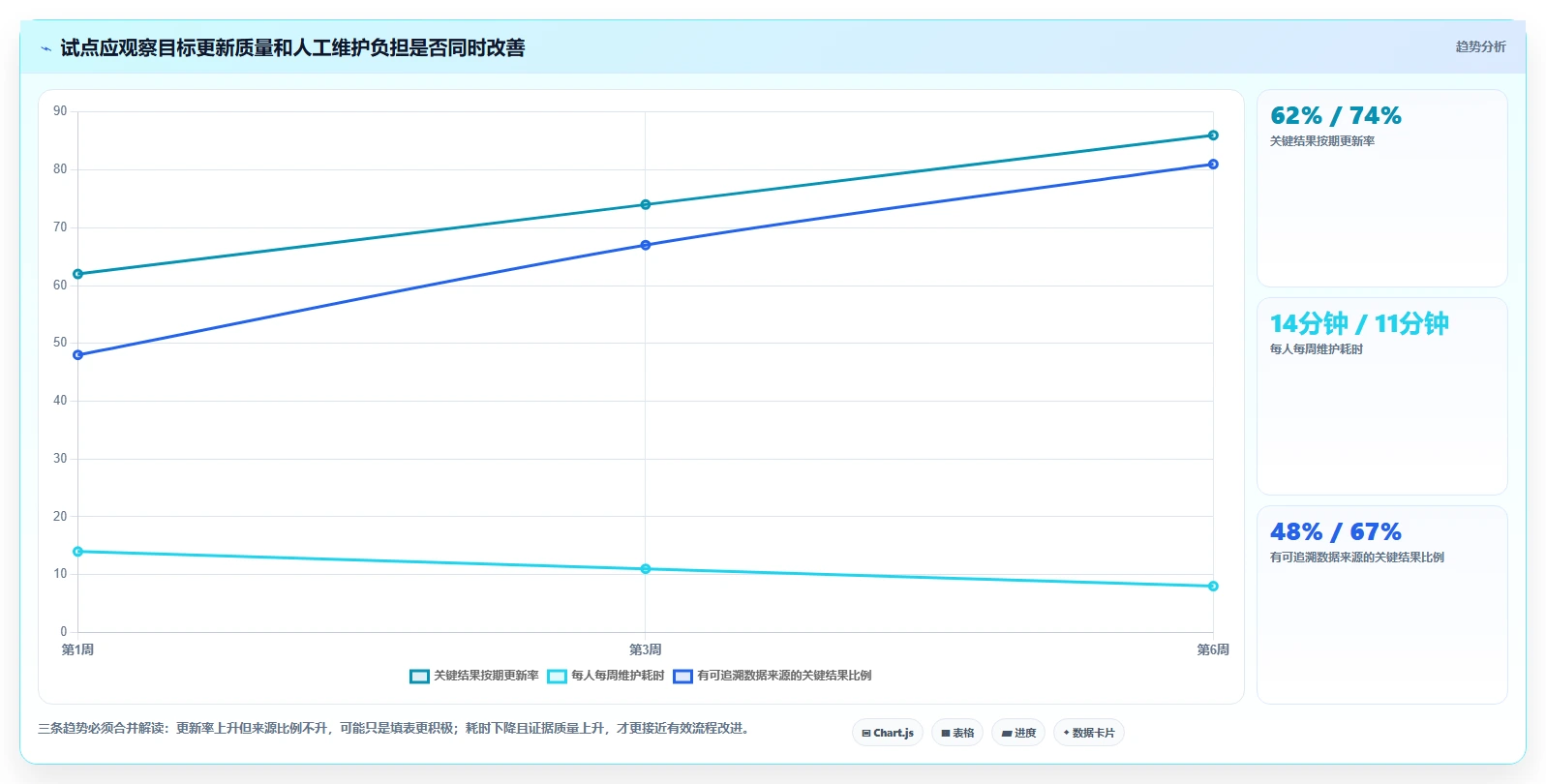1546x784 pixels.
Task: Click the 第6周 x-axis label
Action: tap(1213, 649)
